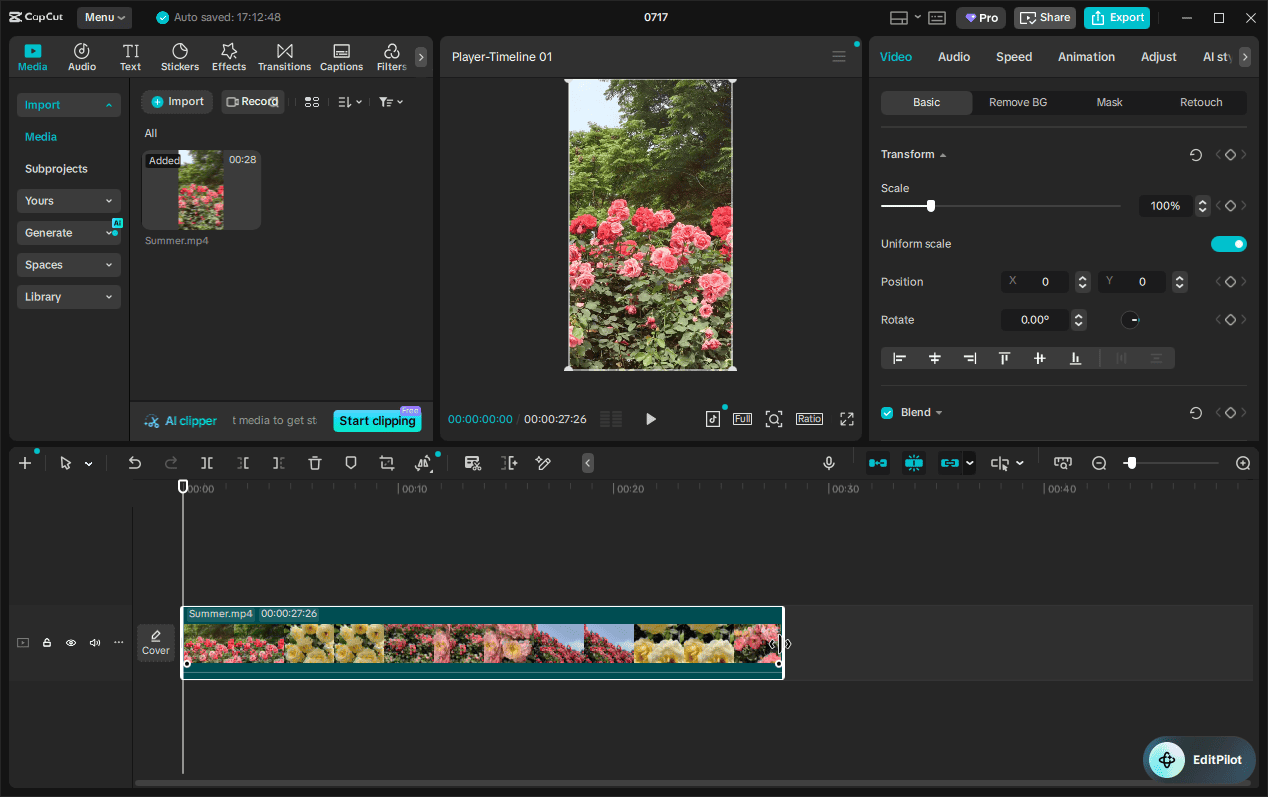Click the Rotate dial knob
The height and width of the screenshot is (797, 1268).
(1130, 320)
